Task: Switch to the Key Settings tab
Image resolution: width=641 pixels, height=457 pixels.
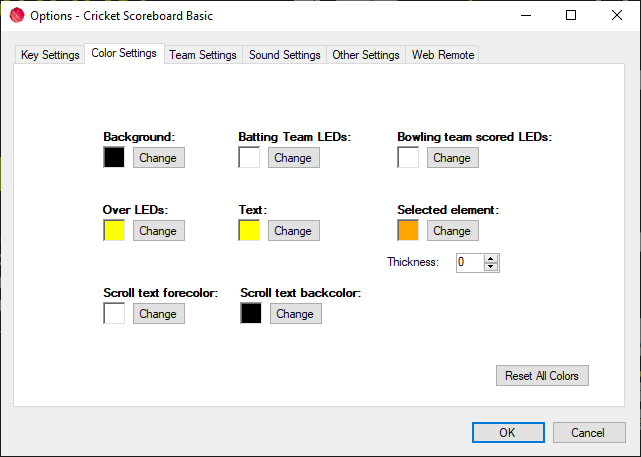Action: pos(50,55)
